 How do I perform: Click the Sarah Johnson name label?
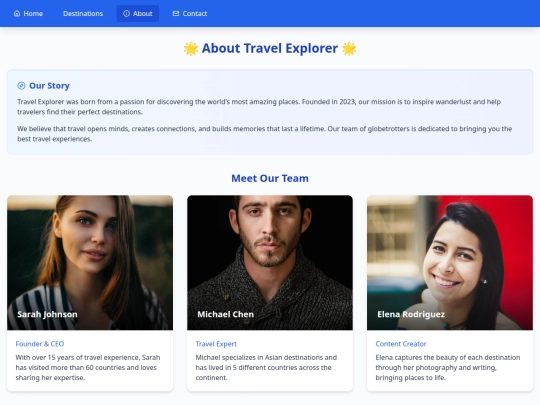click(x=47, y=314)
